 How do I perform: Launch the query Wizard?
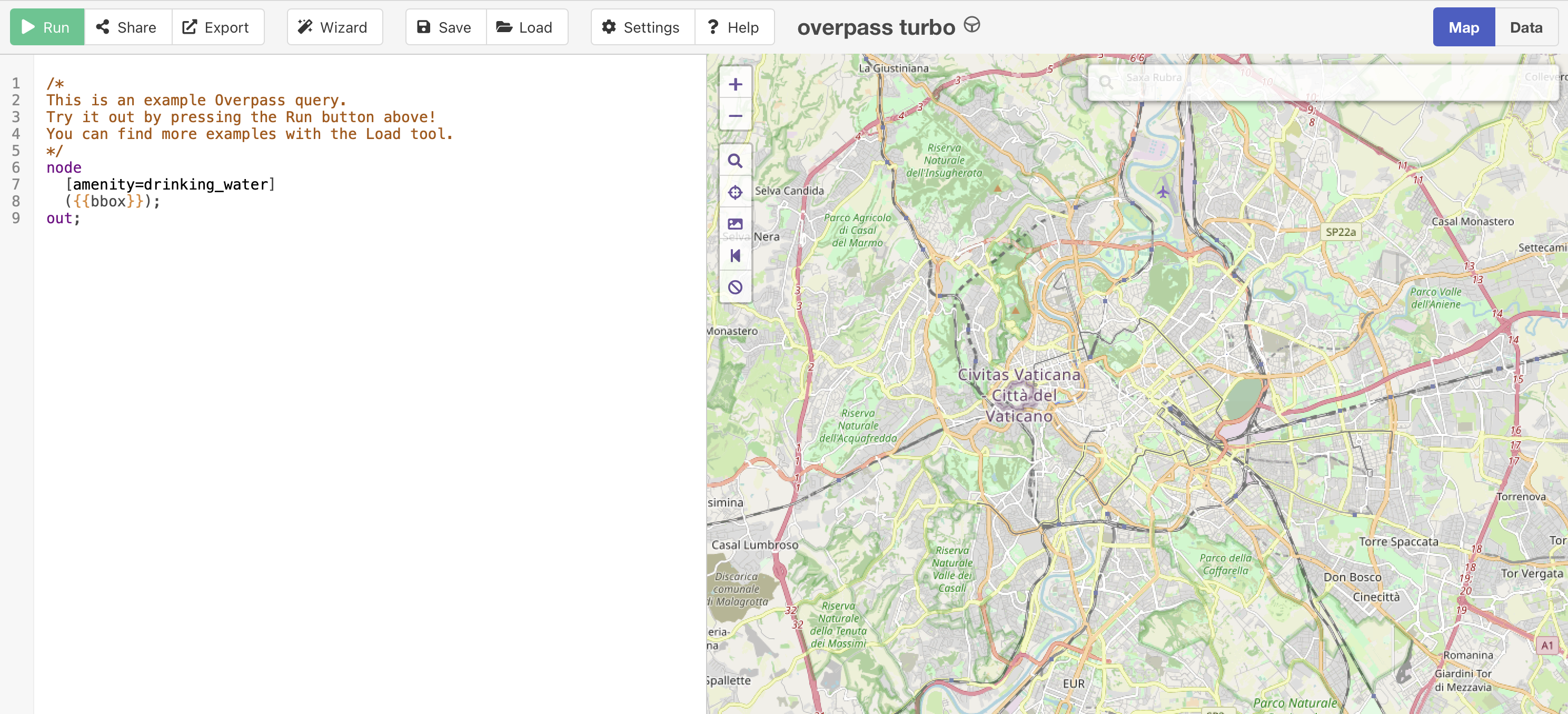[334, 27]
